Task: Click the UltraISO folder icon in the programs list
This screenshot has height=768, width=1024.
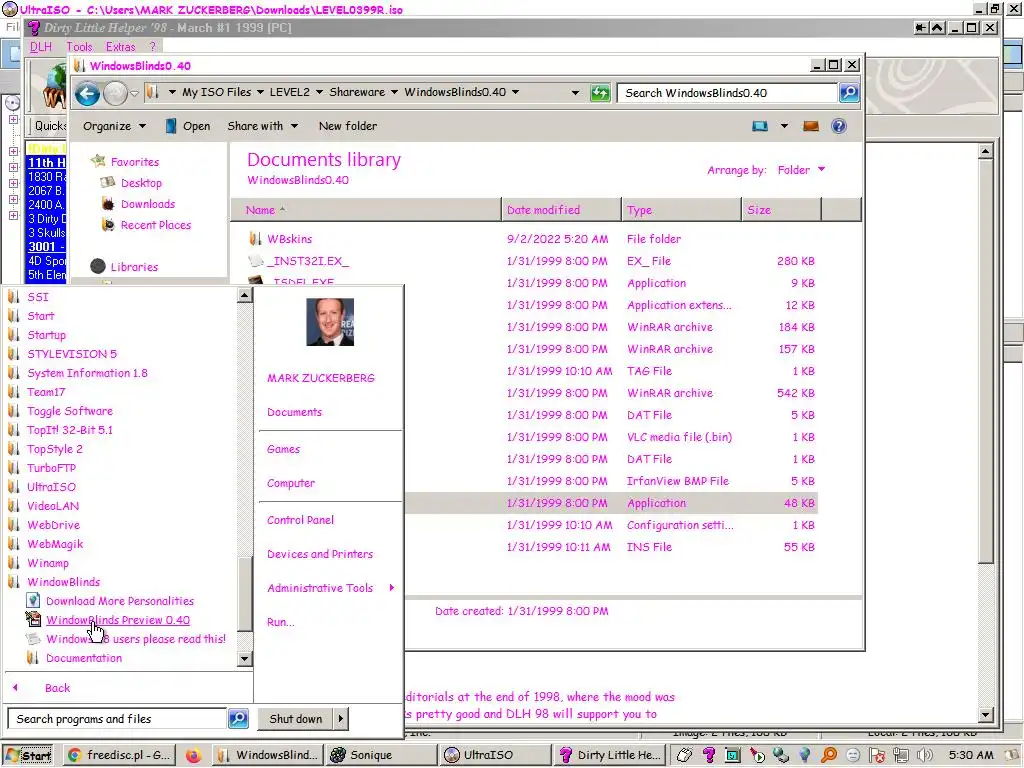Action: pos(14,487)
